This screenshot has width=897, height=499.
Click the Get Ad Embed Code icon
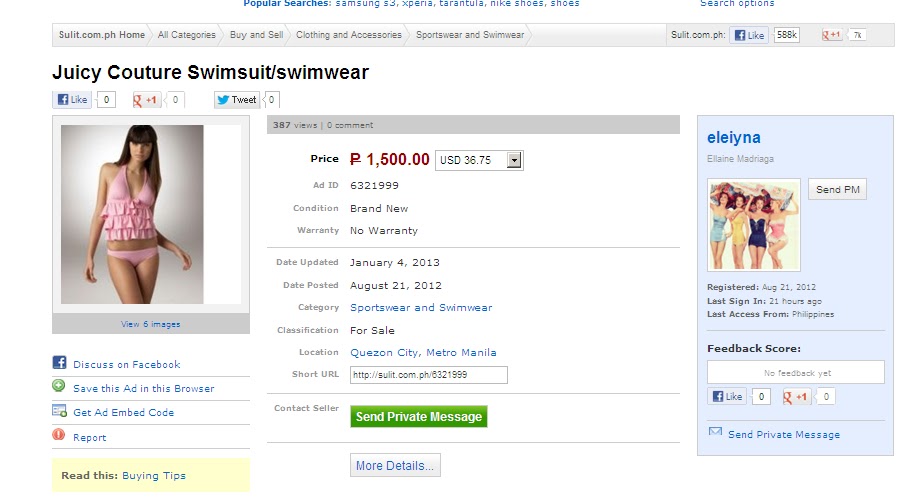click(59, 410)
